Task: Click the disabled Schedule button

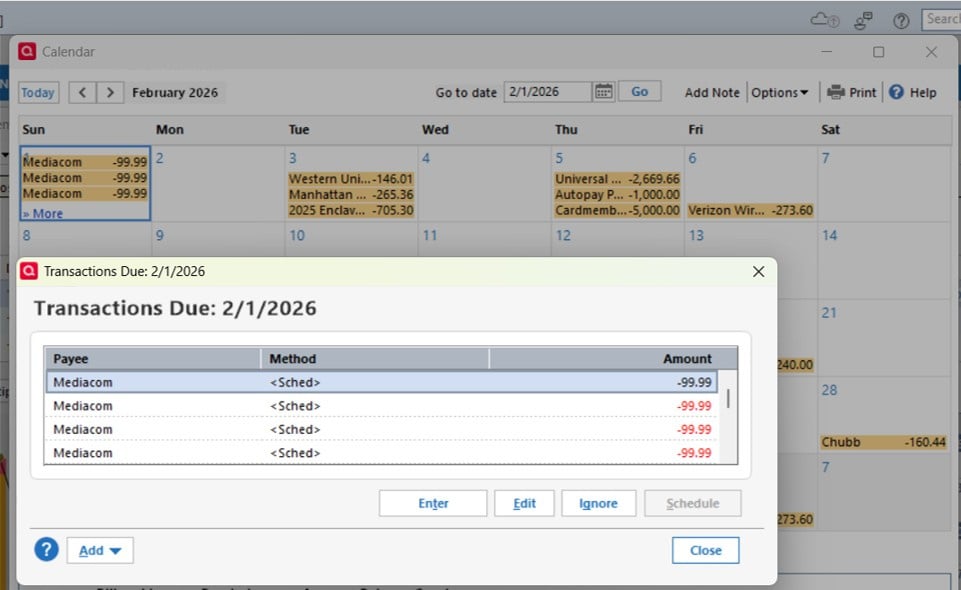Action: pos(693,503)
